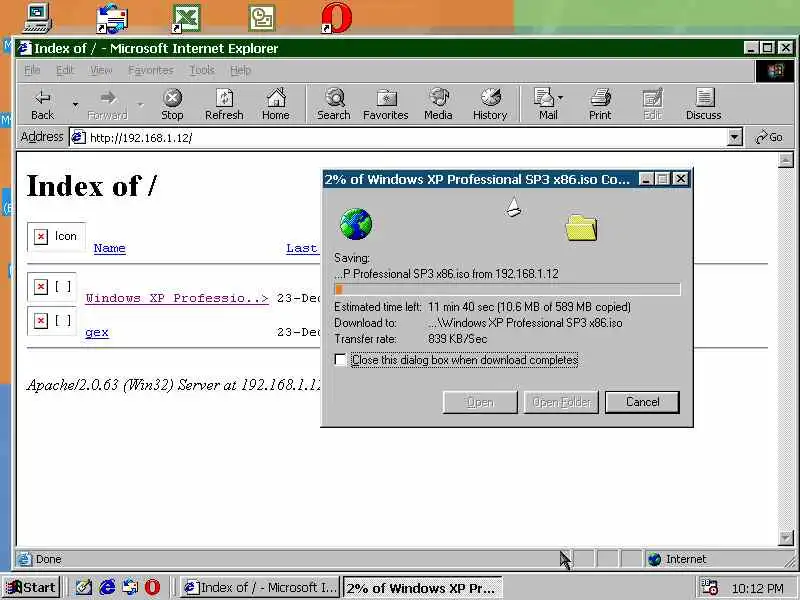Screen dimensions: 800x600
Task: Open the Edit menu
Action: [x=65, y=70]
